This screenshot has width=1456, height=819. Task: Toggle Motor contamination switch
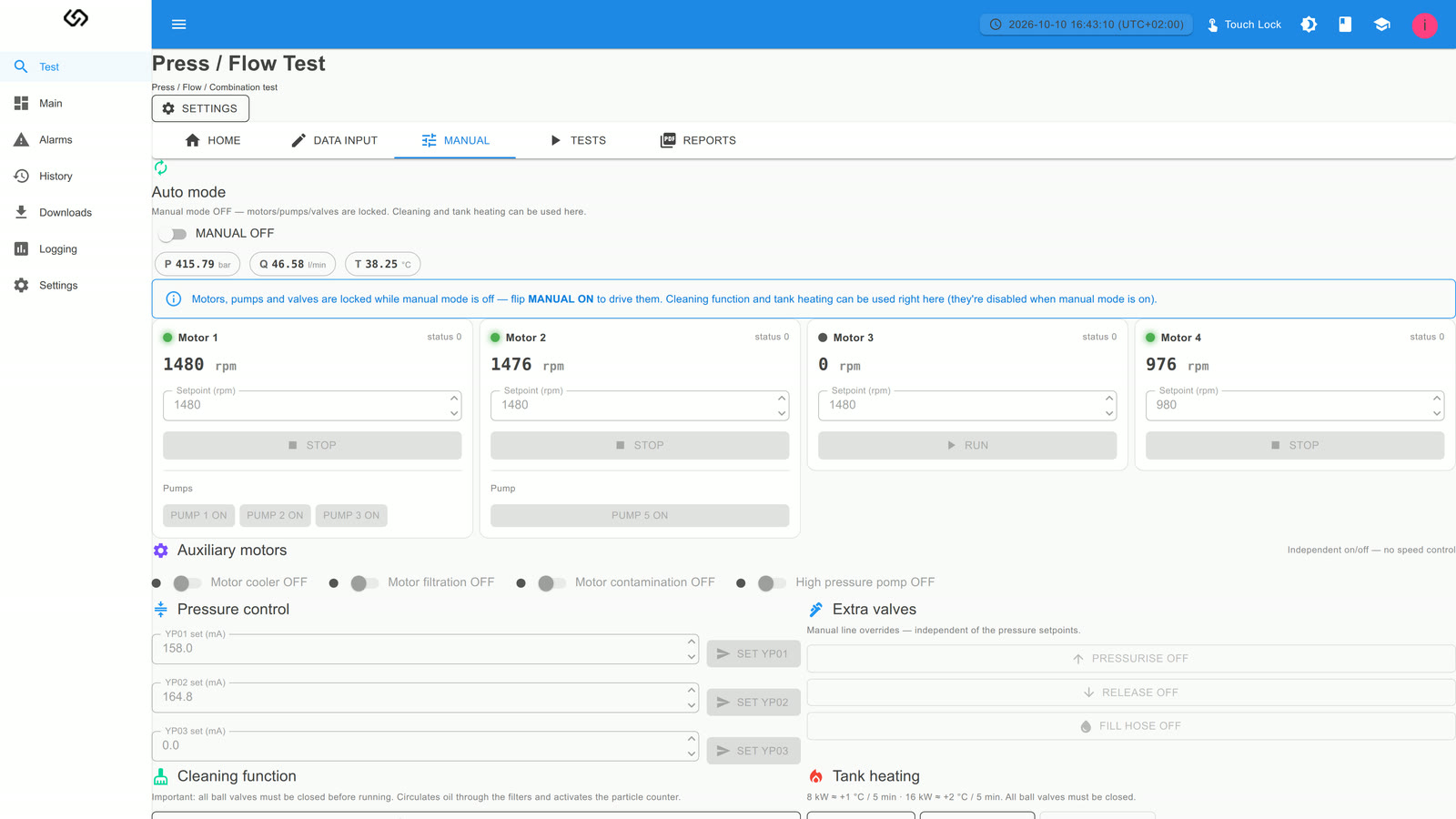551,582
